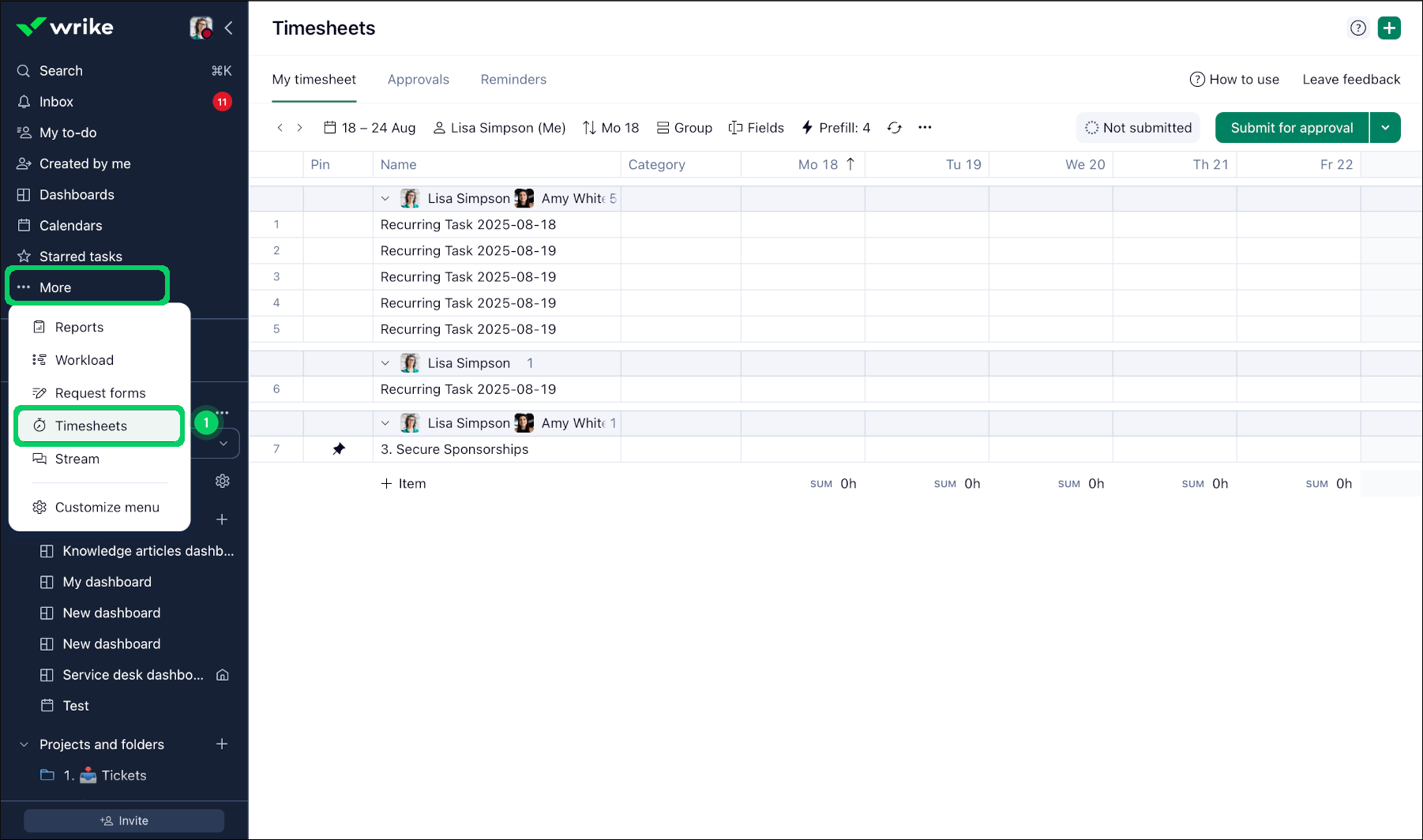The image size is (1423, 840).
Task: Click the help question mark icon
Action: coord(1357,28)
